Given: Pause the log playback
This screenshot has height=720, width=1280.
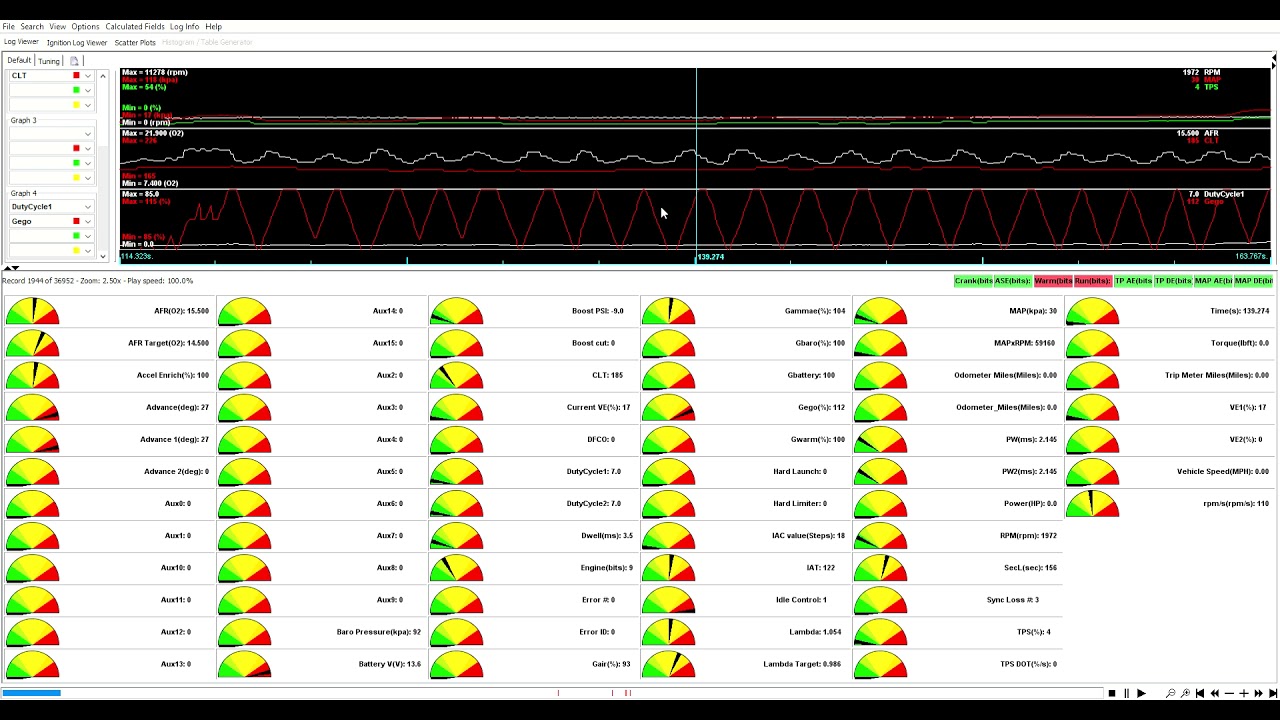Looking at the screenshot, I should pos(1126,693).
